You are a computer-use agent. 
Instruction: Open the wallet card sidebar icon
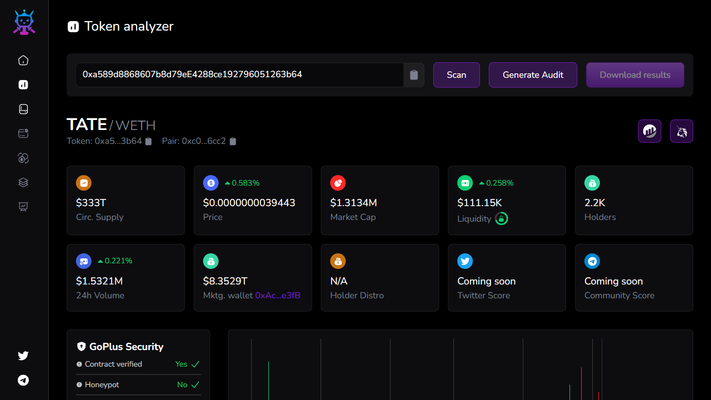[23, 133]
